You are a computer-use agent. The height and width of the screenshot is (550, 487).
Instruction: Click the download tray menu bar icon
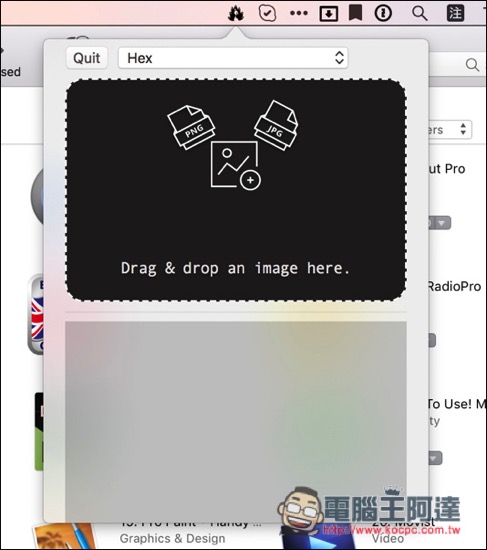329,14
